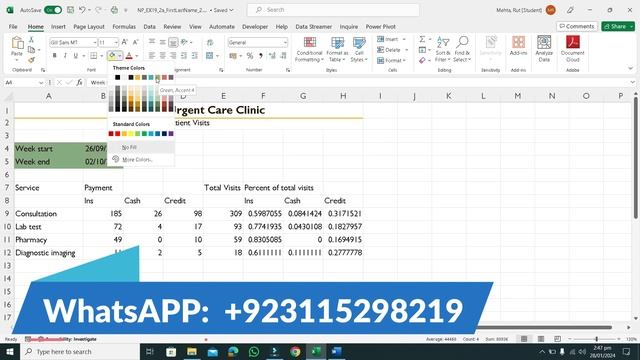Click the Accounting Number Format icon

[233, 56]
